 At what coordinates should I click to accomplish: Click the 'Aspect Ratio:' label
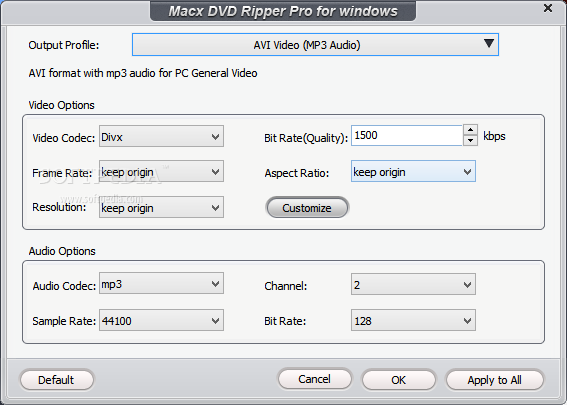(297, 173)
